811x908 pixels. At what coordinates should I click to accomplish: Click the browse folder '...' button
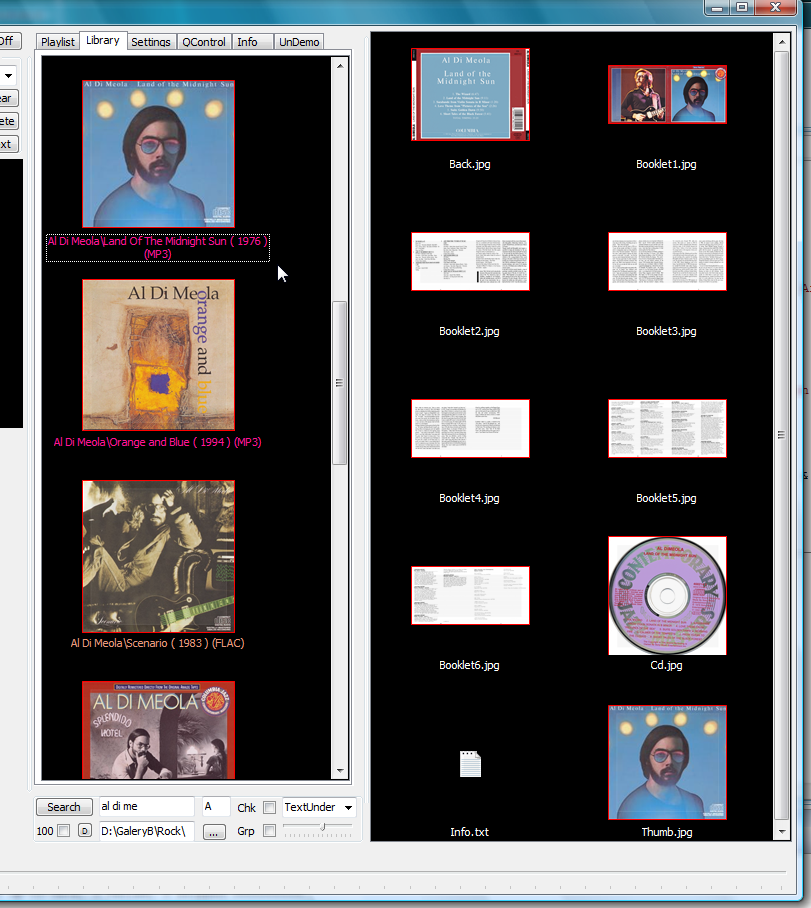coord(214,832)
